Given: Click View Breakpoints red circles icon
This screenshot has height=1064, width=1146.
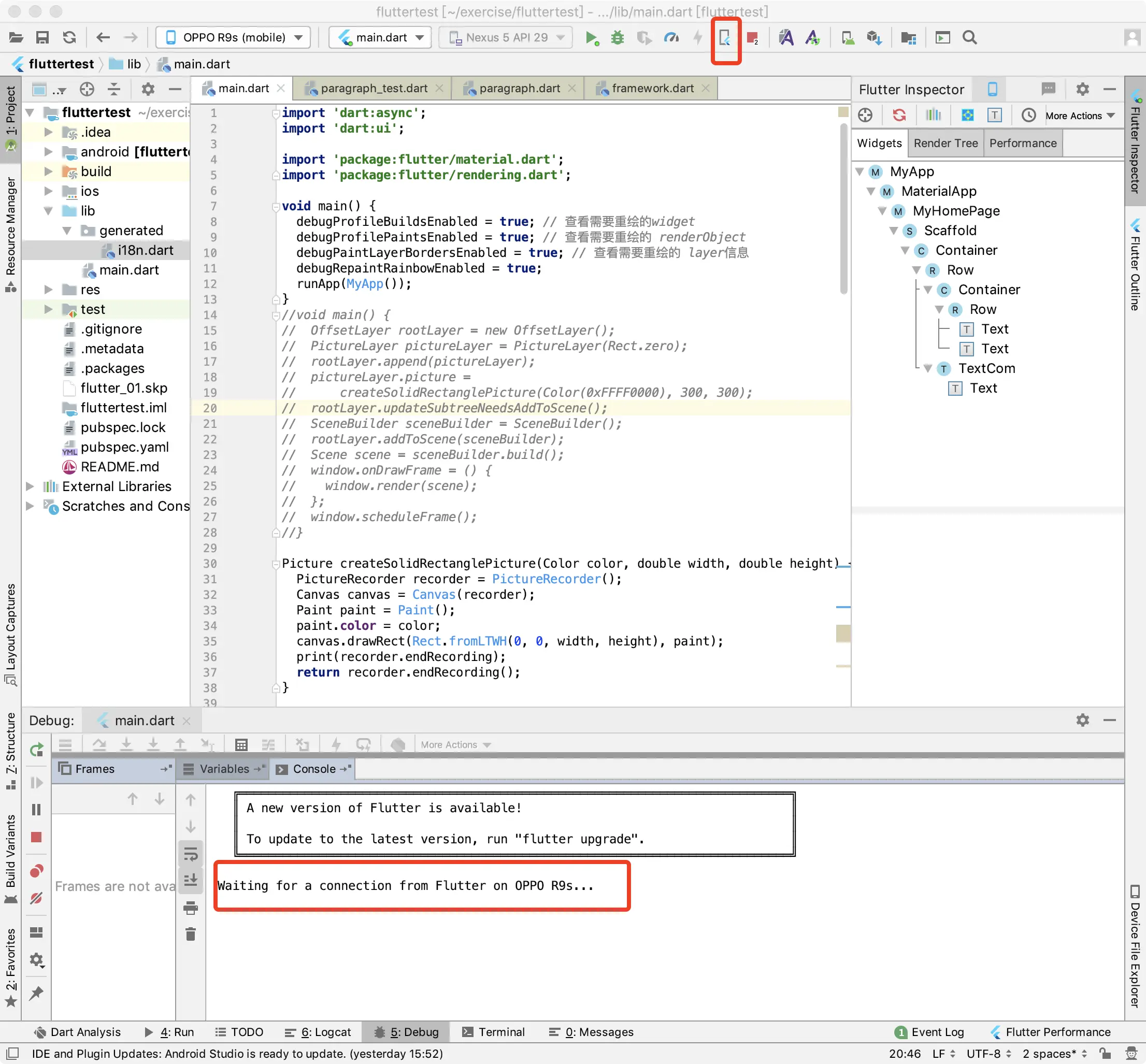Looking at the screenshot, I should coord(36,871).
